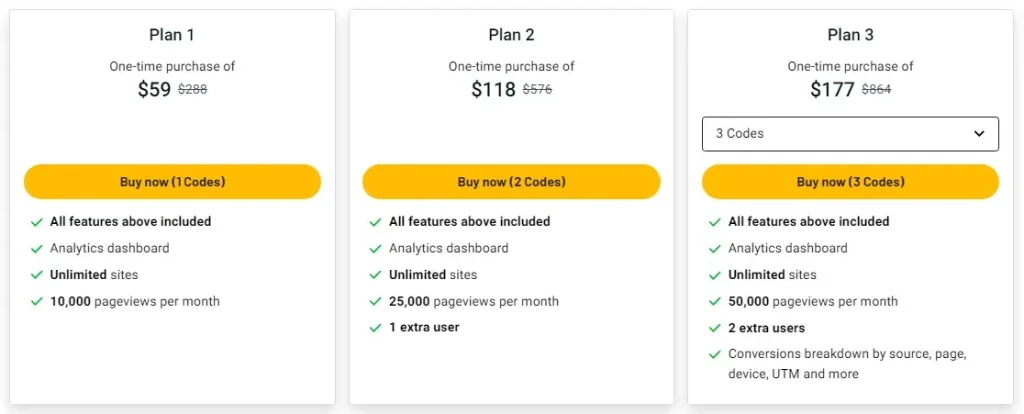Click checkmark beside 50,000 pageviews per month
This screenshot has height=414, width=1024.
point(714,301)
